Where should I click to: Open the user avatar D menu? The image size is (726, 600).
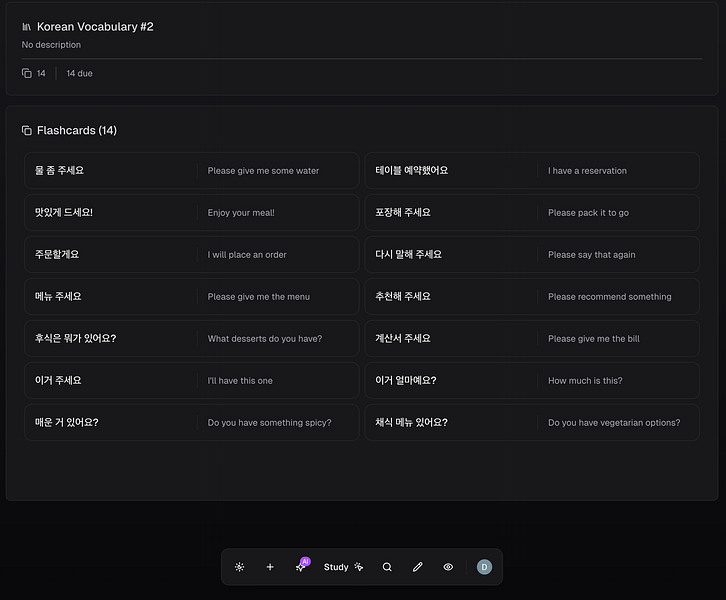485,567
